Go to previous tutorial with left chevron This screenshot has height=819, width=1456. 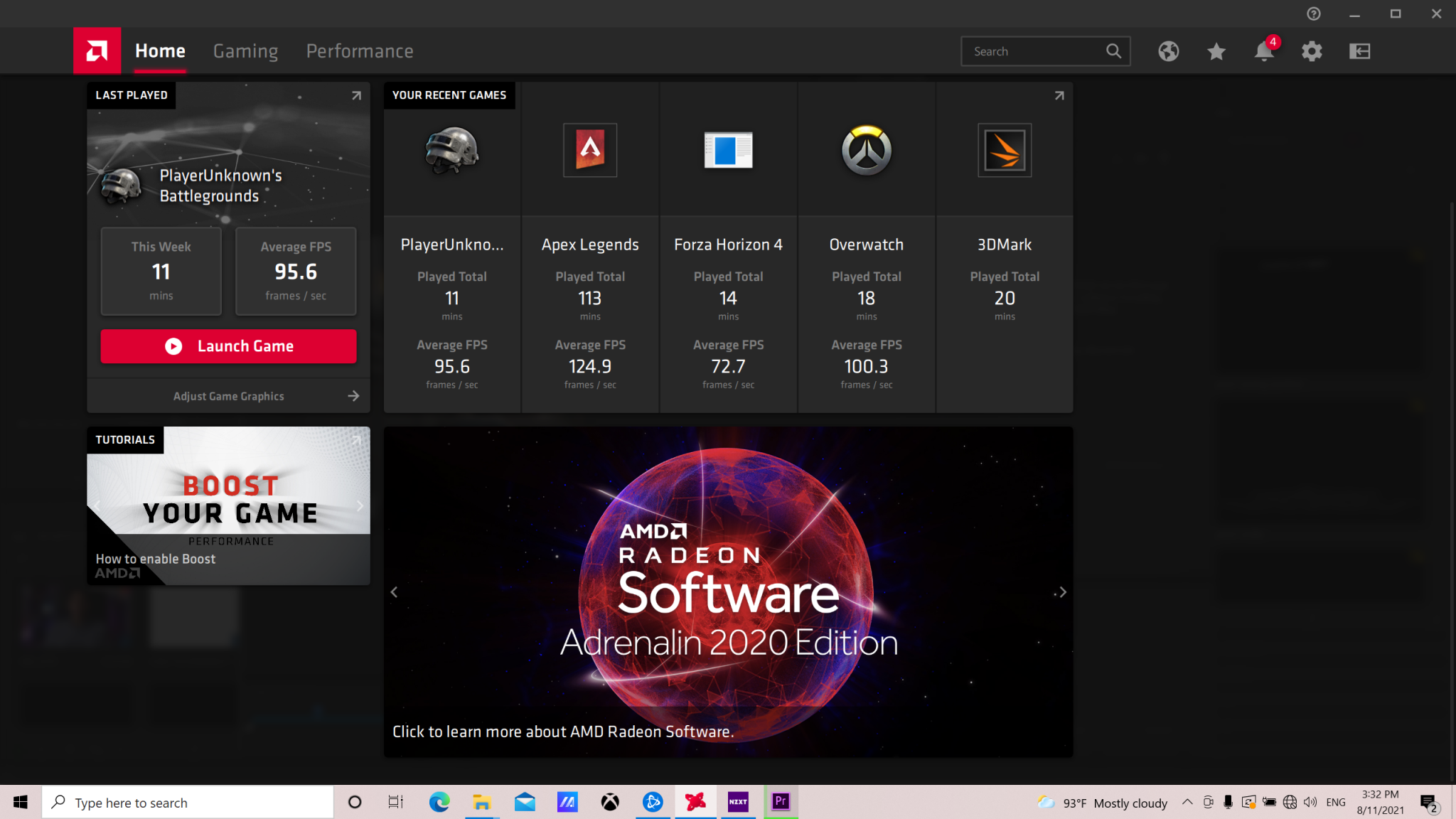click(x=97, y=505)
